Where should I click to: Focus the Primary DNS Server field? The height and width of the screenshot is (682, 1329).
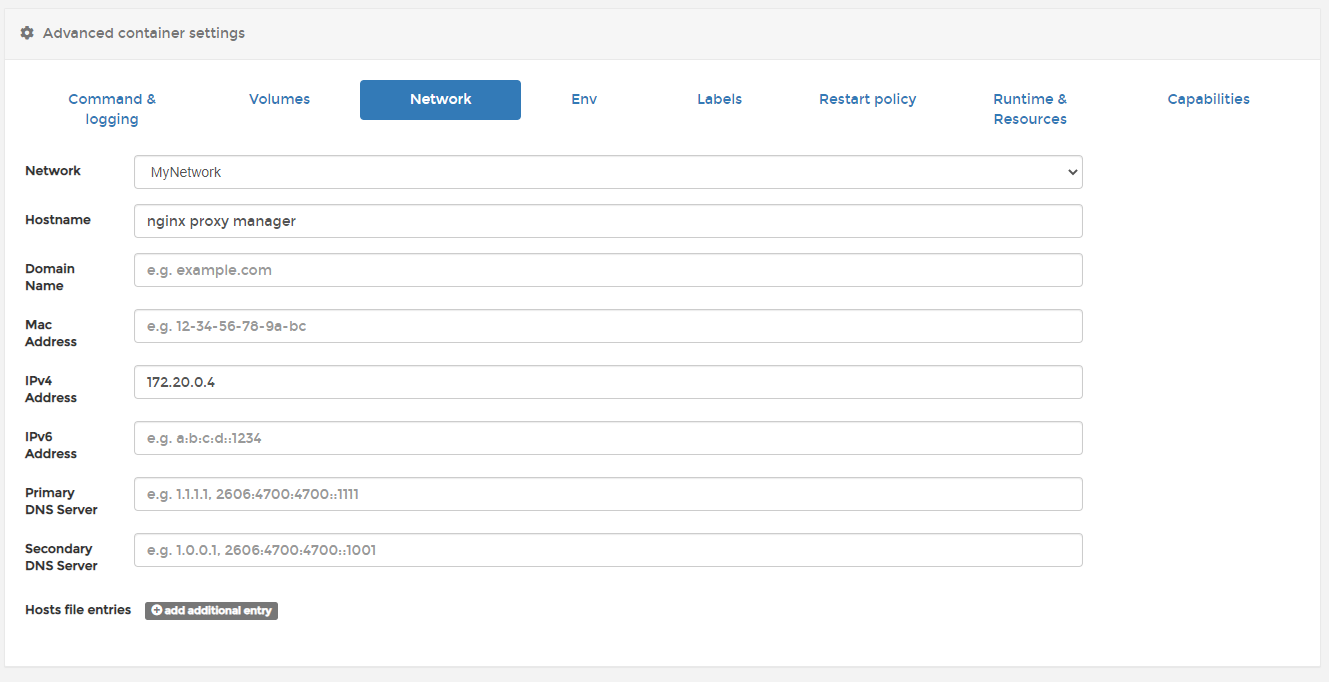[x=608, y=494]
